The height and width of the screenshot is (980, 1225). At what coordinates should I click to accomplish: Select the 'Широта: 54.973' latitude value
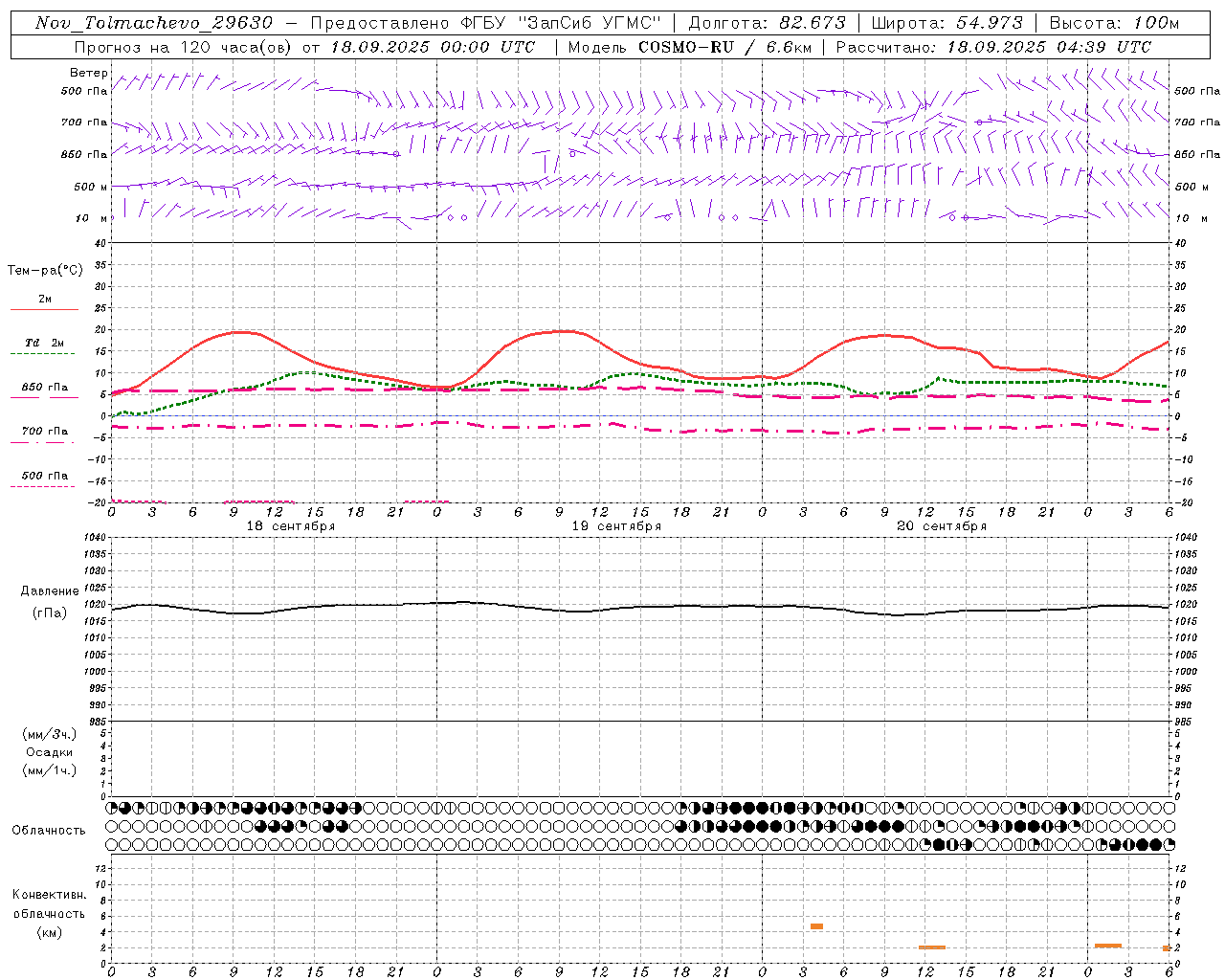947,23
